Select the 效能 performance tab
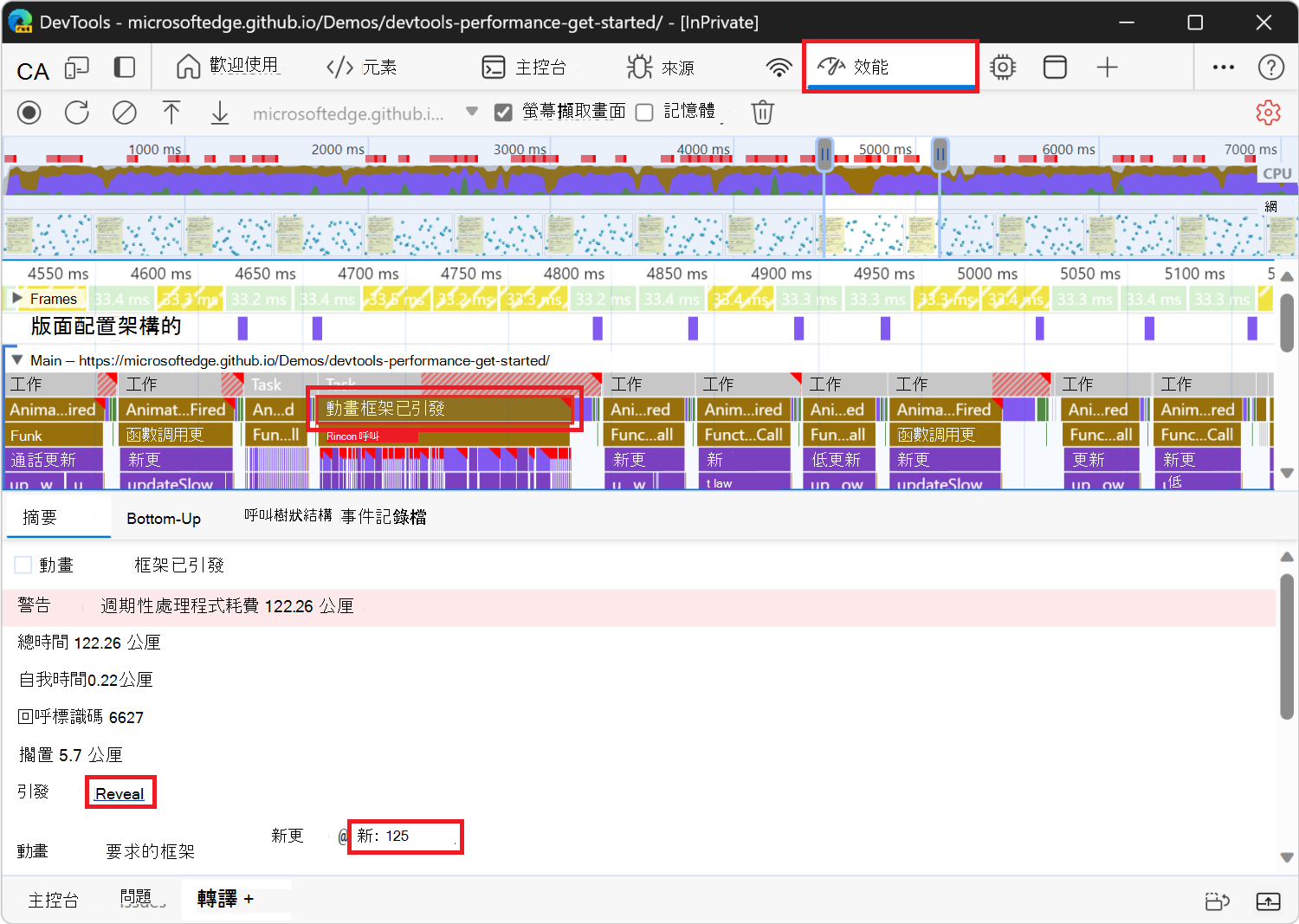The height and width of the screenshot is (924, 1299). click(x=890, y=66)
